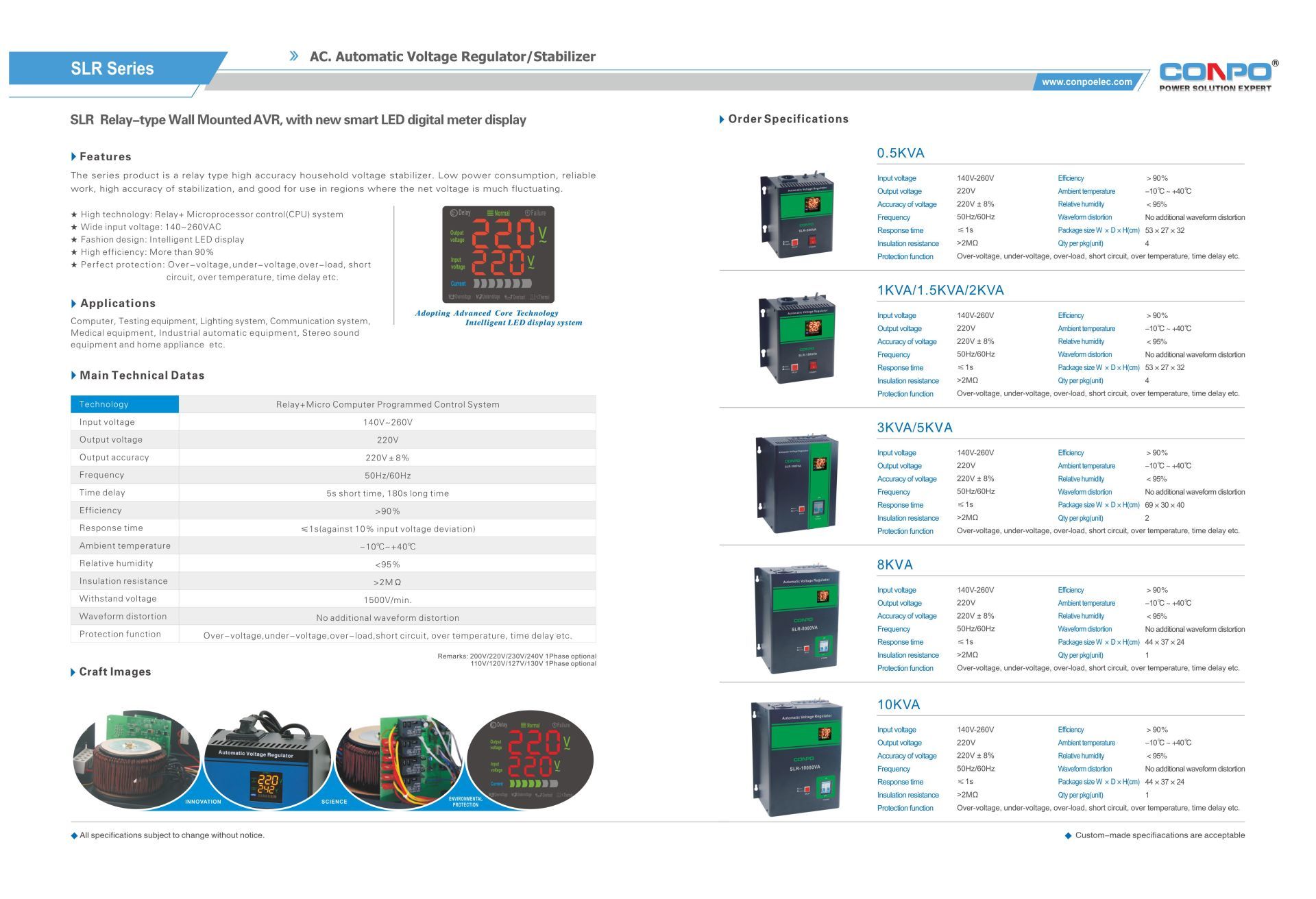Viewport: 1316px width, 899px height.
Task: Click 'No additional waveform distortion' in main table
Action: click(x=387, y=618)
